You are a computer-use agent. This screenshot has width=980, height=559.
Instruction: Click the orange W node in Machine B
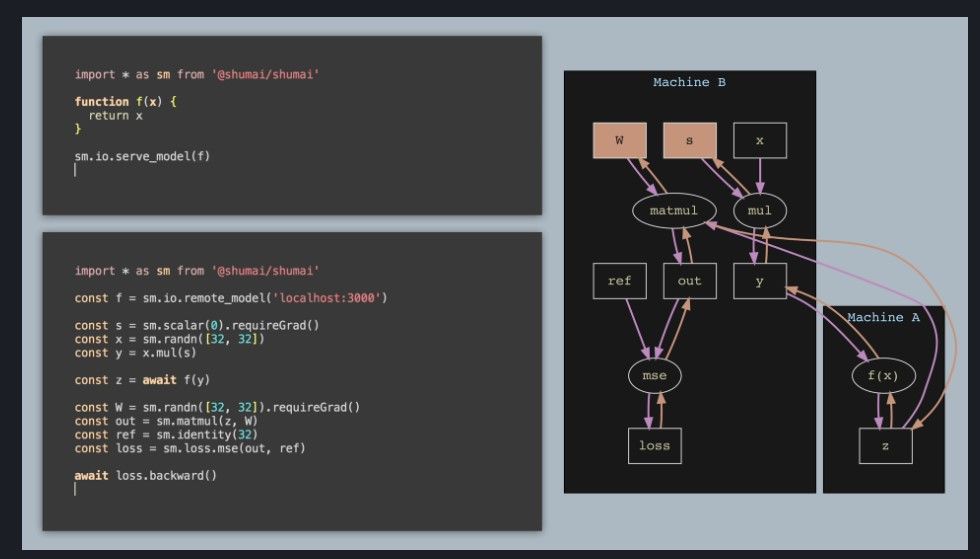[x=619, y=141]
